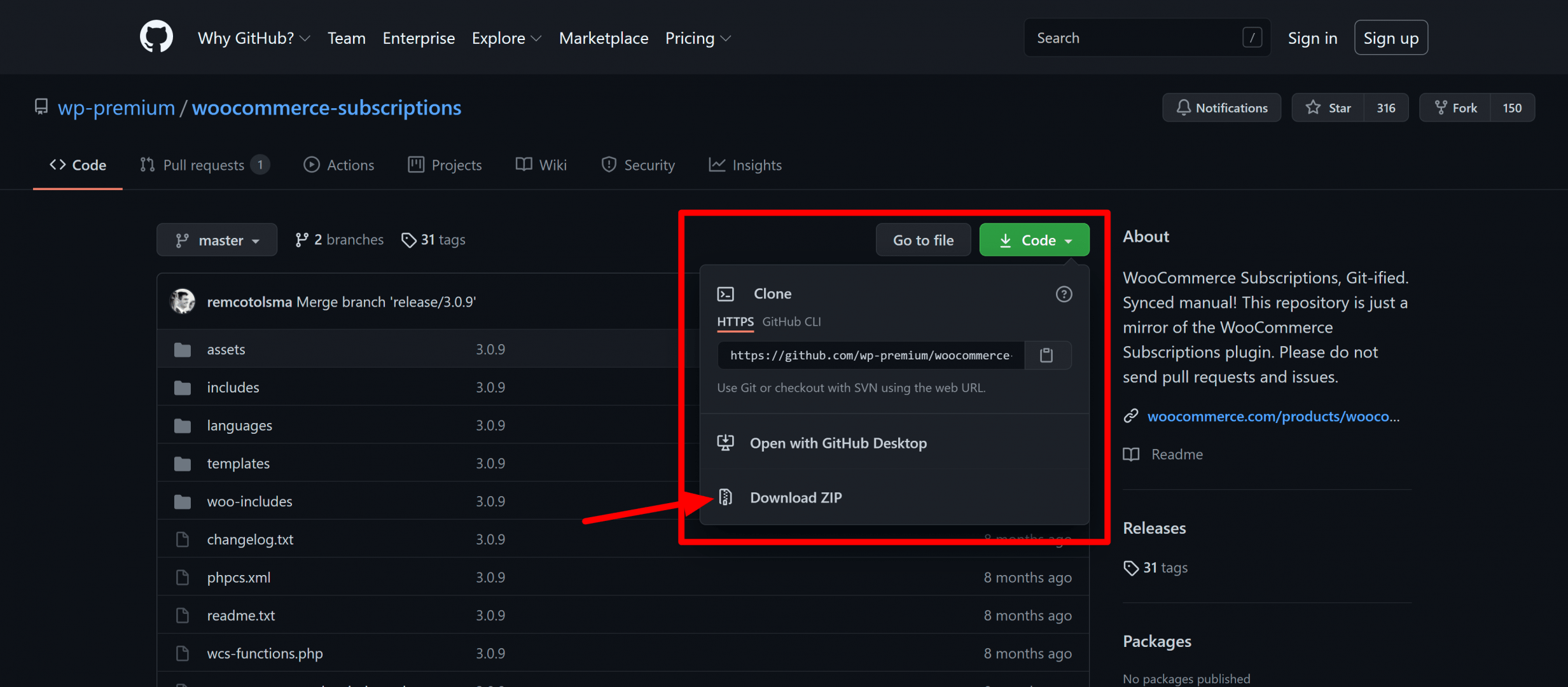This screenshot has width=1568, height=687.
Task: Click the phpcs.xml file icon
Action: 183,578
